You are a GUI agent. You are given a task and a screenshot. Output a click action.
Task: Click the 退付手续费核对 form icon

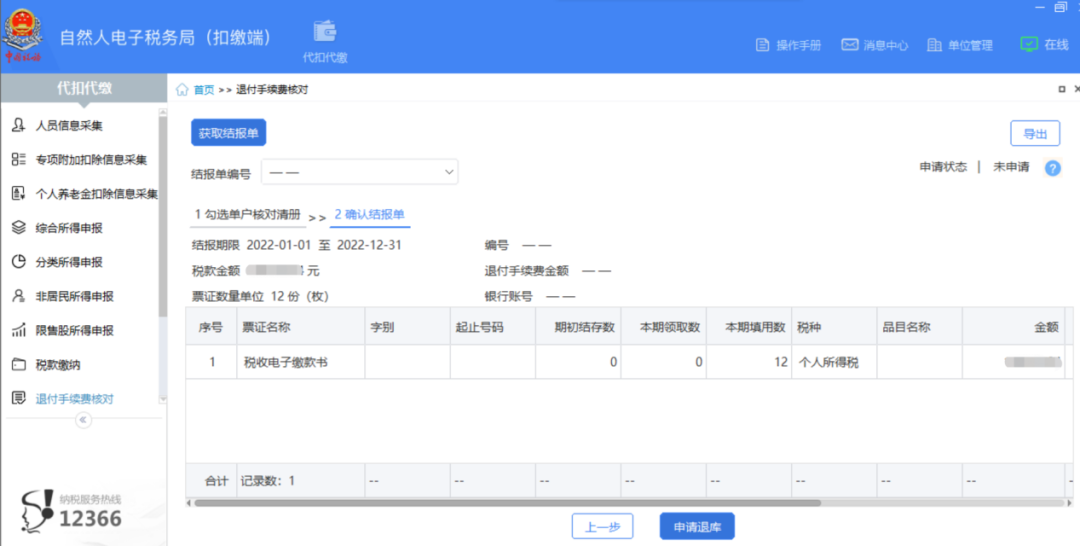(19, 399)
